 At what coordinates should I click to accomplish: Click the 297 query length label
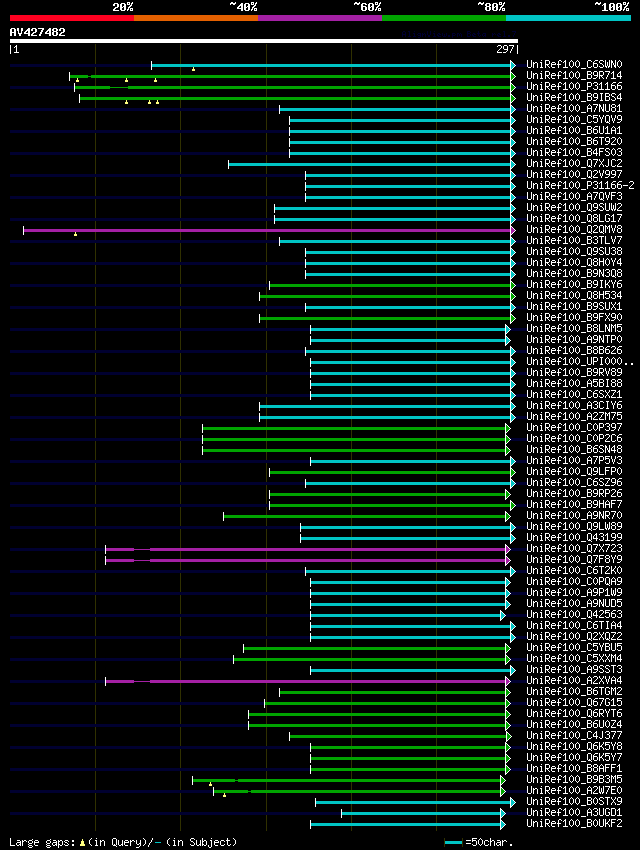coord(505,49)
